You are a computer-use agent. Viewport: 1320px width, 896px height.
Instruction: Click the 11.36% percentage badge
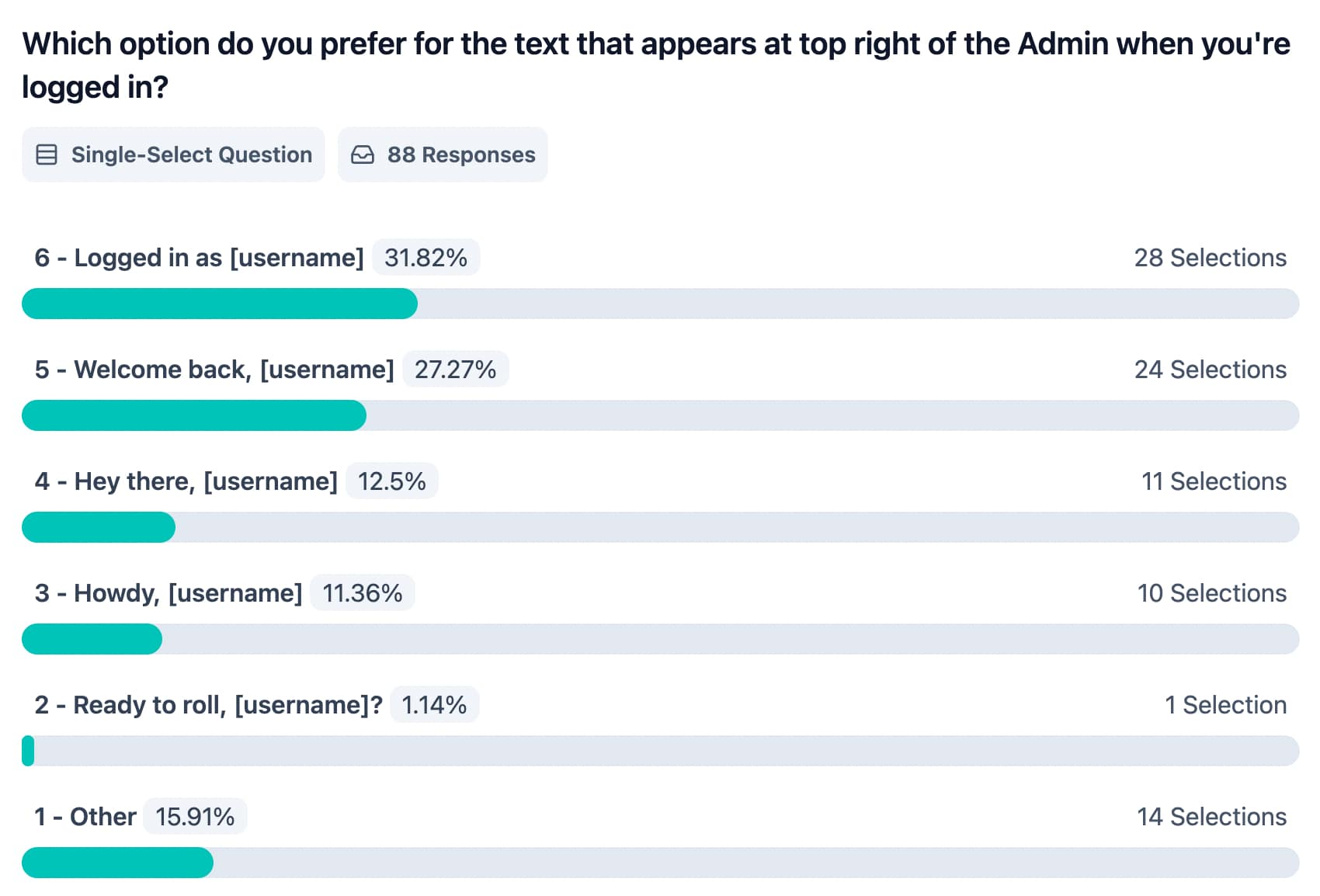[x=362, y=593]
